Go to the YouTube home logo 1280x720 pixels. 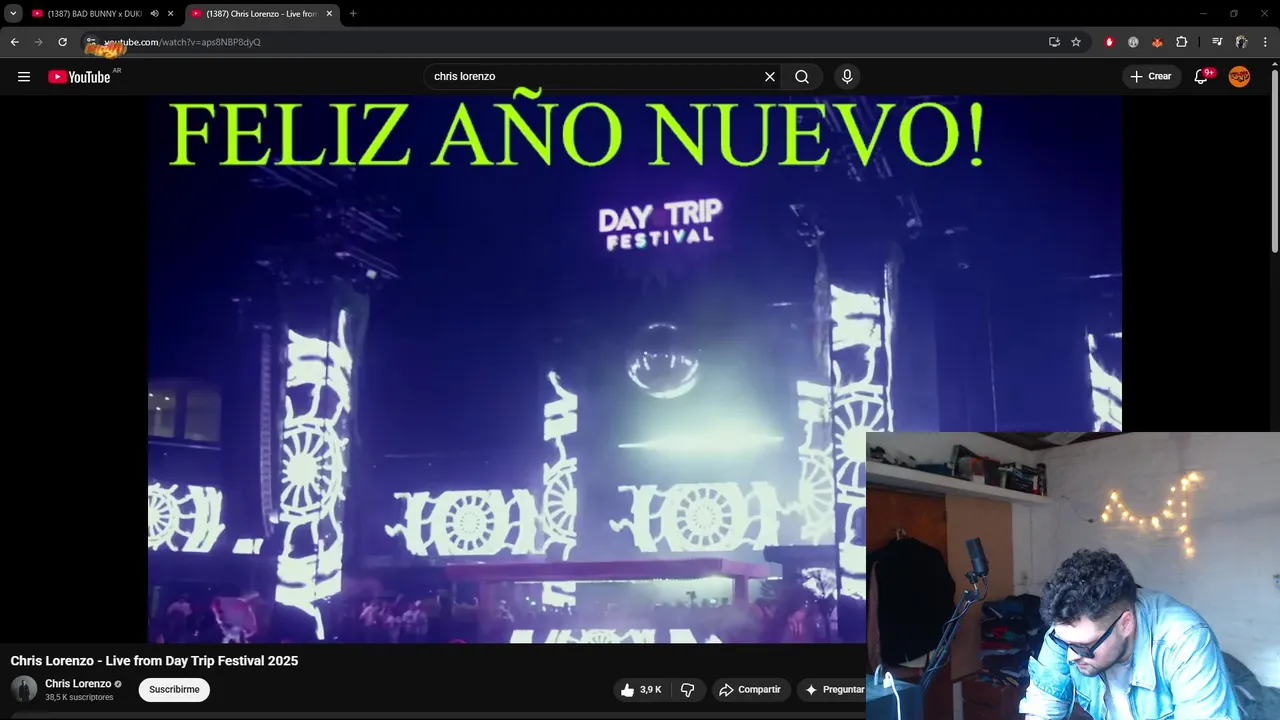79,77
